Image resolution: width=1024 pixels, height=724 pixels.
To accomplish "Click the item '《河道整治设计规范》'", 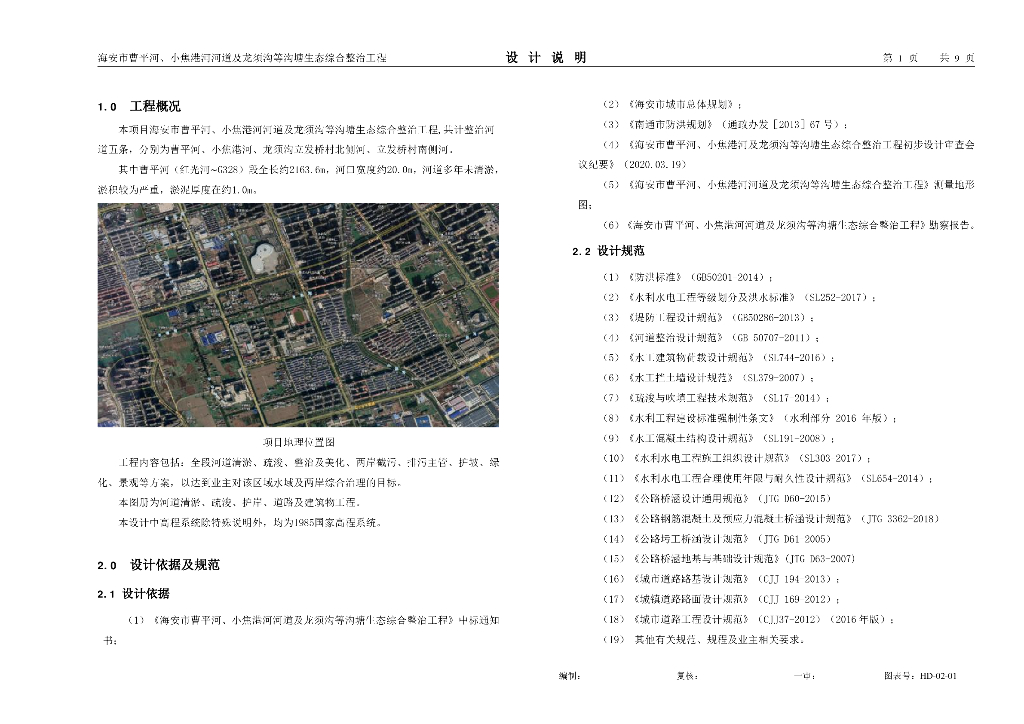I will pyautogui.click(x=677, y=338).
